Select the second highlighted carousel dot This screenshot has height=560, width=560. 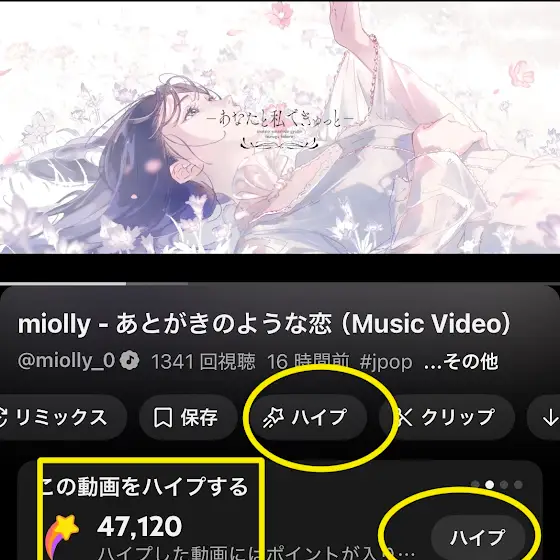pos(490,485)
